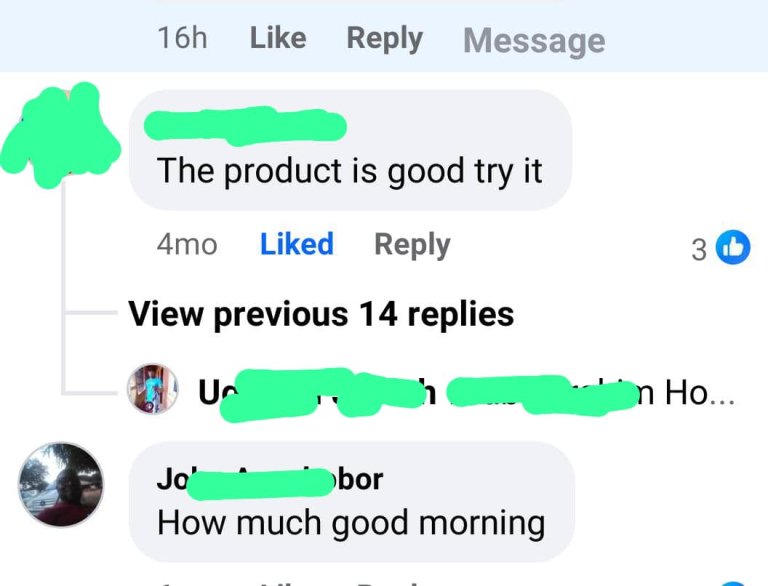The image size is (768, 586).
Task: Open the small round avatar of the nested reply
Action: 152,389
